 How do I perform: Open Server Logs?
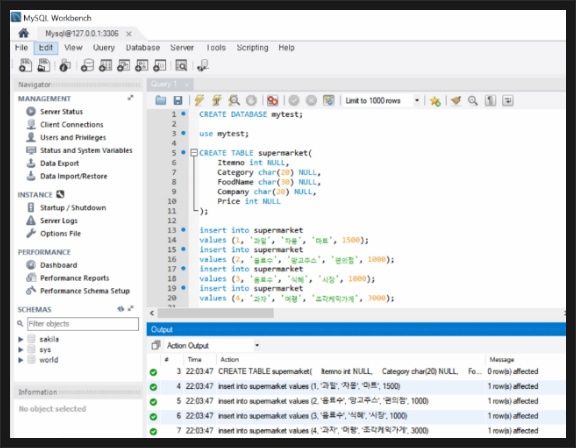pyautogui.click(x=58, y=221)
